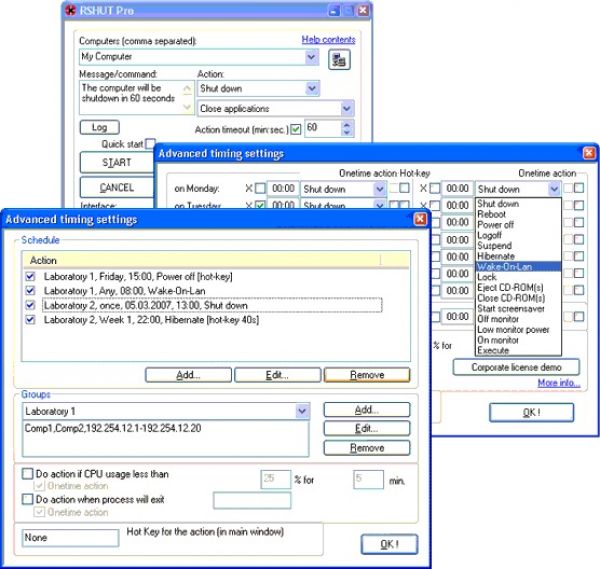Click OK in rear timing settings window
Screen dimensions: 600x569
point(532,412)
